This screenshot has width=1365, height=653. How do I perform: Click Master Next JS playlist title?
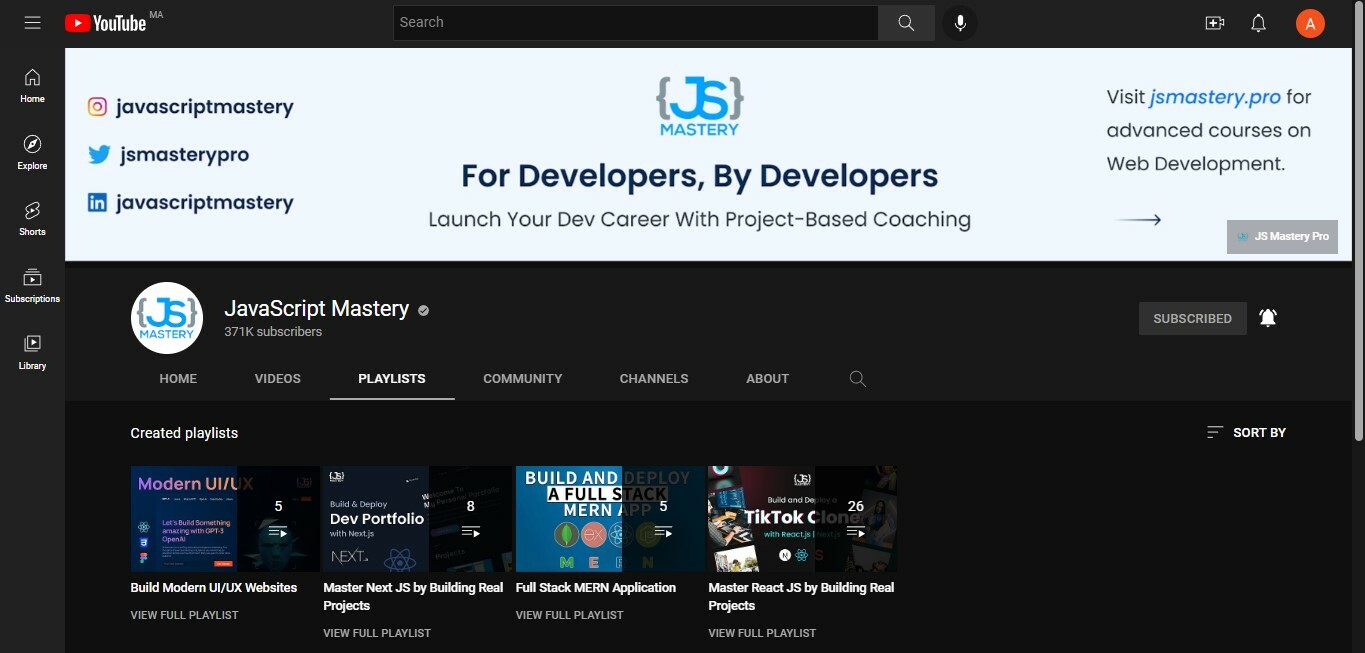tap(413, 597)
